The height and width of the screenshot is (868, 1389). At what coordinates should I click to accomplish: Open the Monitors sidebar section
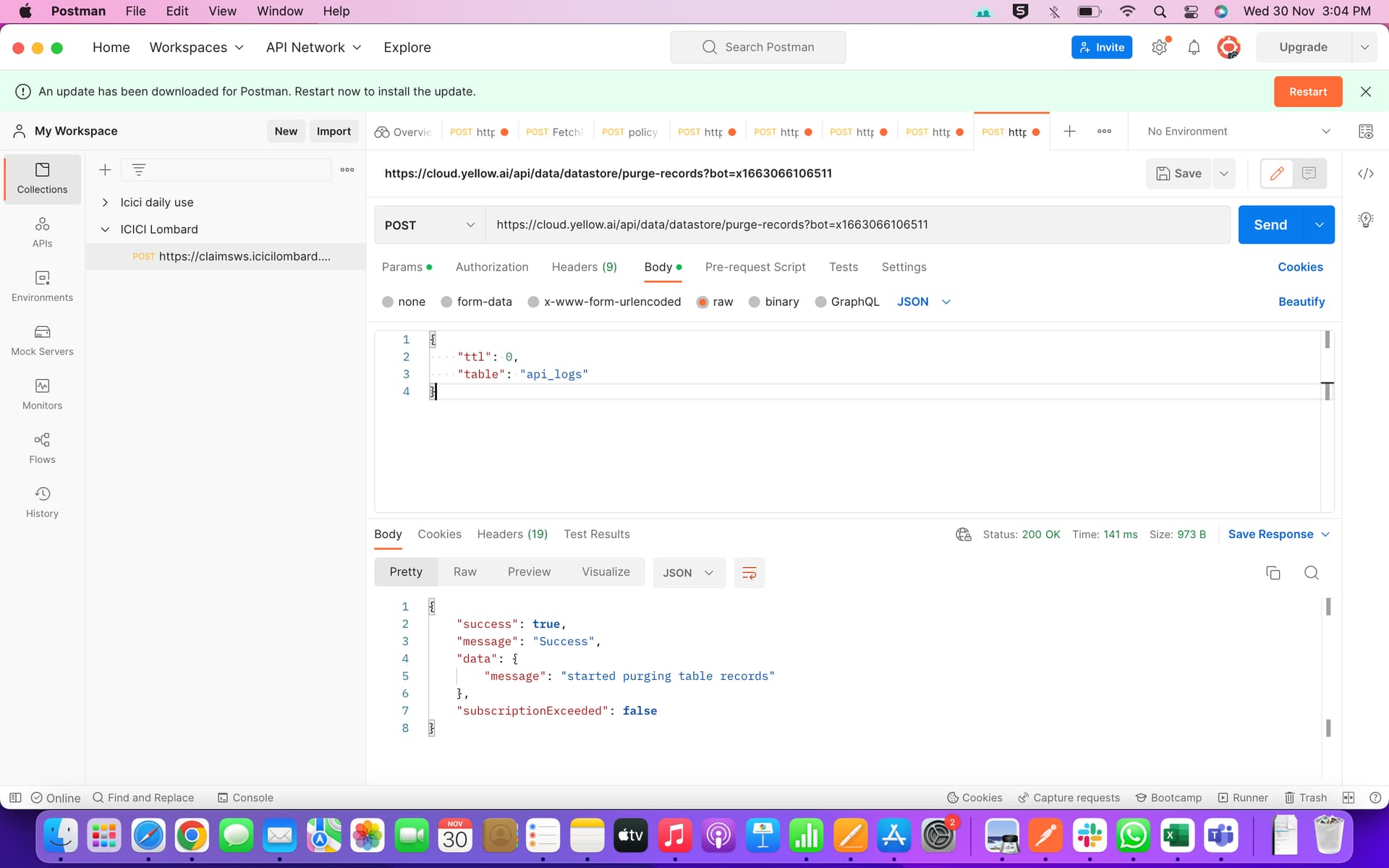[x=42, y=394]
